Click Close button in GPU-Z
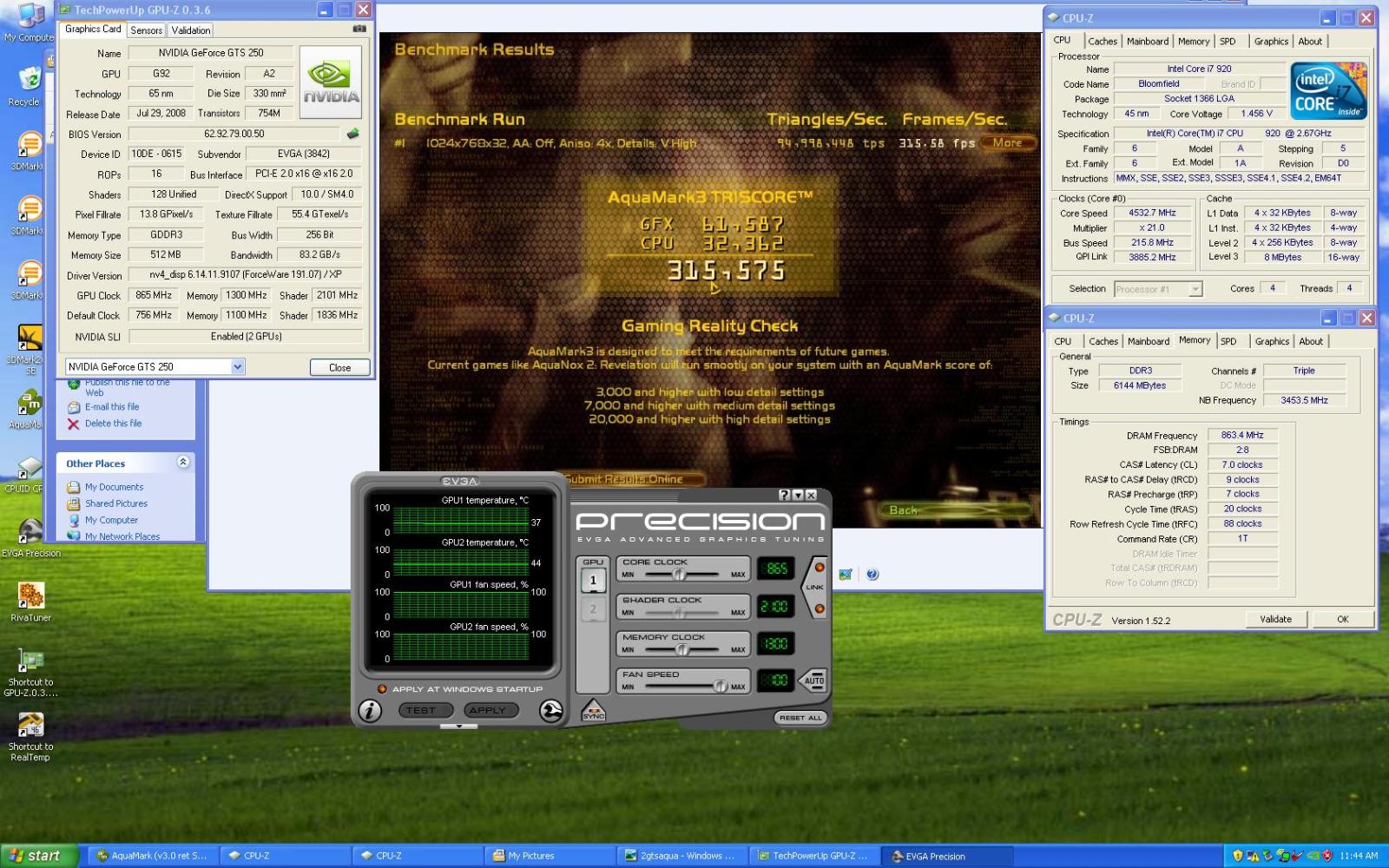The image size is (1389, 868). (340, 368)
